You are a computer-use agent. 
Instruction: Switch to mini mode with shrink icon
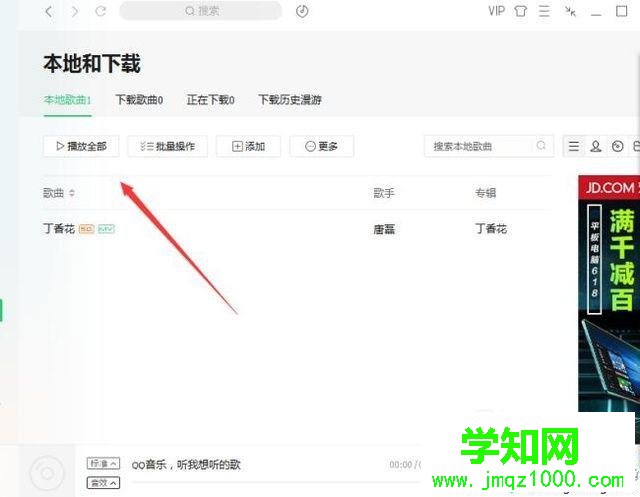pos(570,11)
